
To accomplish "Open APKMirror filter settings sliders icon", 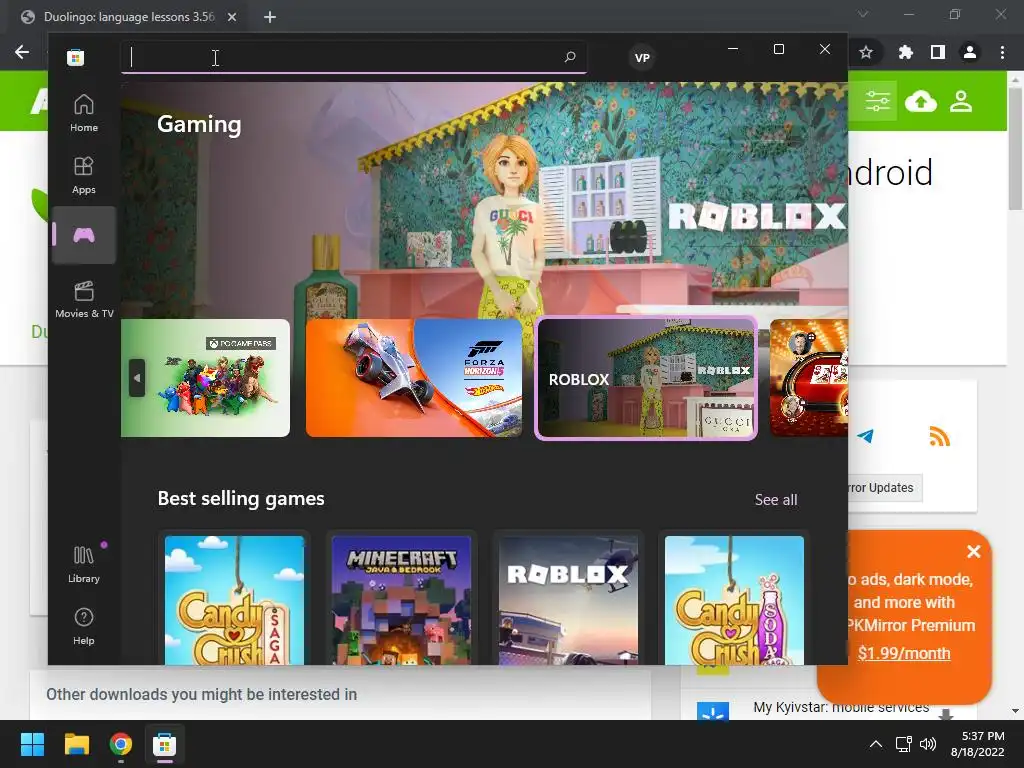I will pyautogui.click(x=878, y=101).
